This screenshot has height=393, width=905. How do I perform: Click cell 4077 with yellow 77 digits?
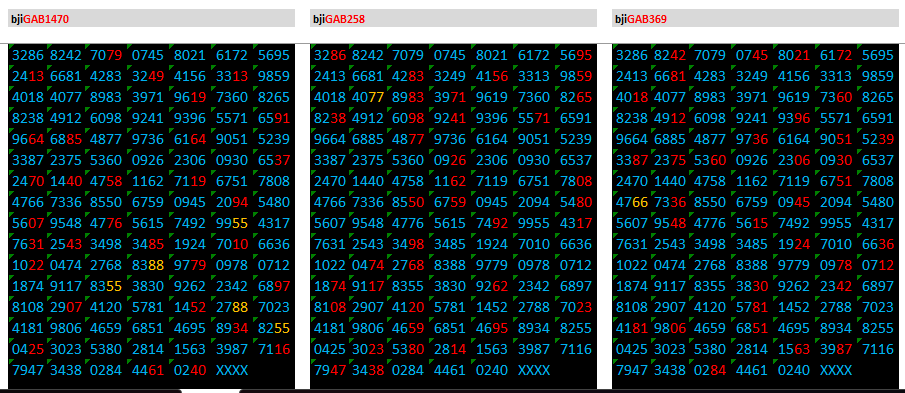coord(368,98)
